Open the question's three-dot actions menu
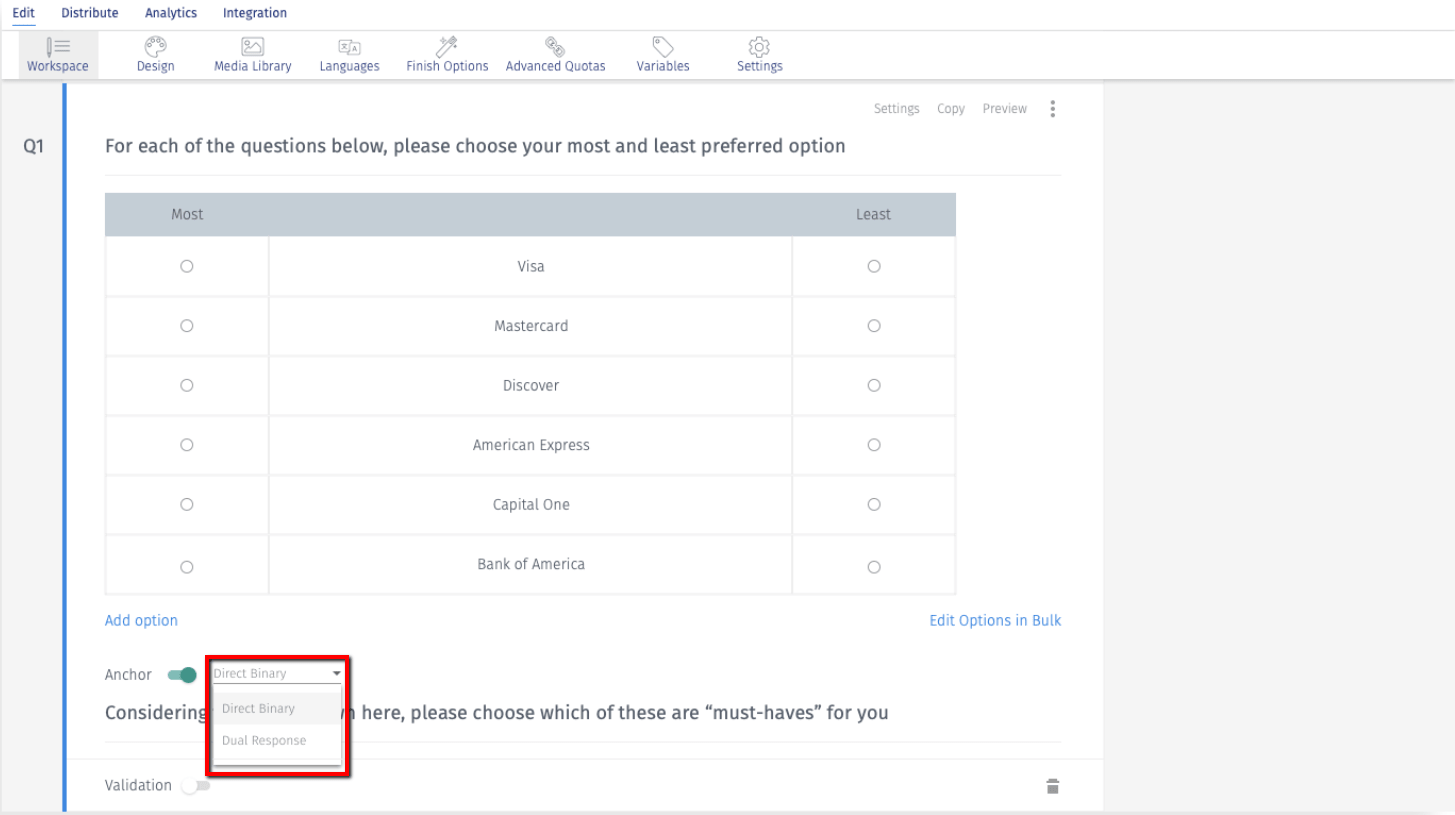The height and width of the screenshot is (815, 1455). pyautogui.click(x=1052, y=108)
